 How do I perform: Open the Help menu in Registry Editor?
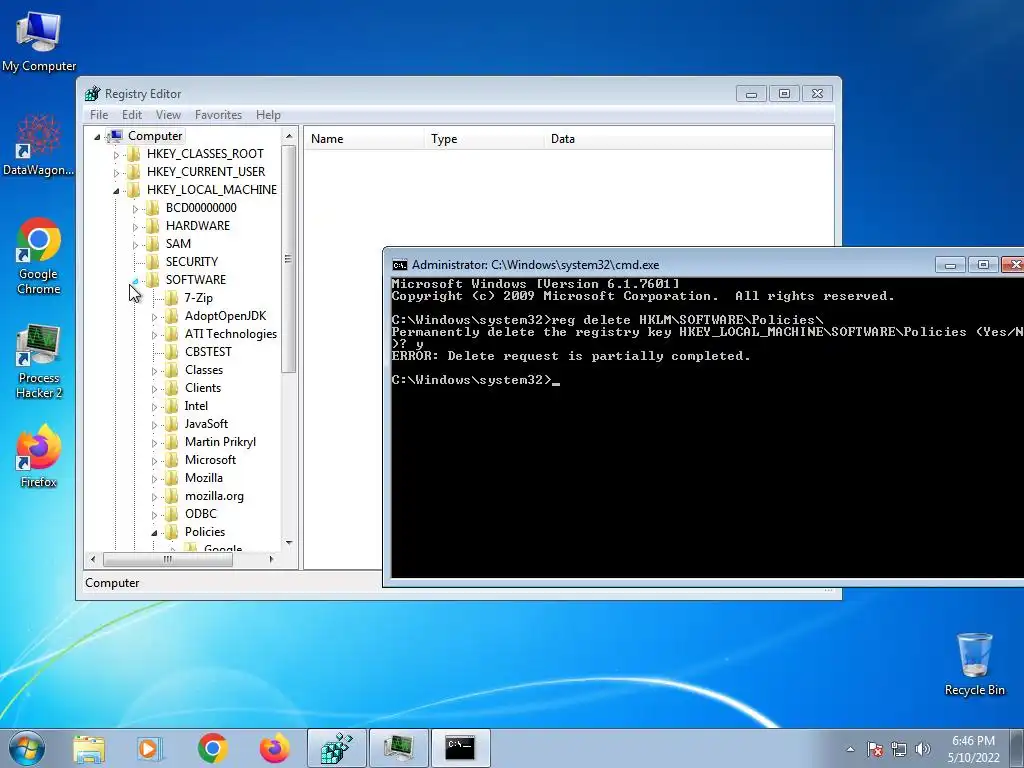(268, 115)
